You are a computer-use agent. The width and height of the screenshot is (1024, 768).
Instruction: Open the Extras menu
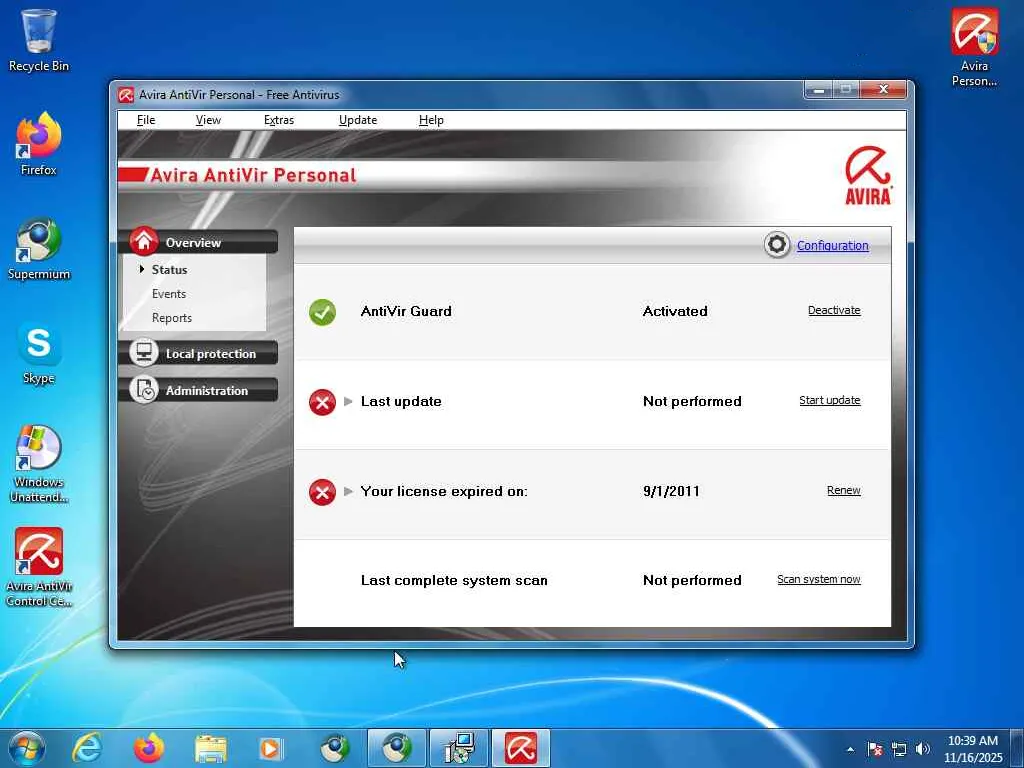point(279,120)
